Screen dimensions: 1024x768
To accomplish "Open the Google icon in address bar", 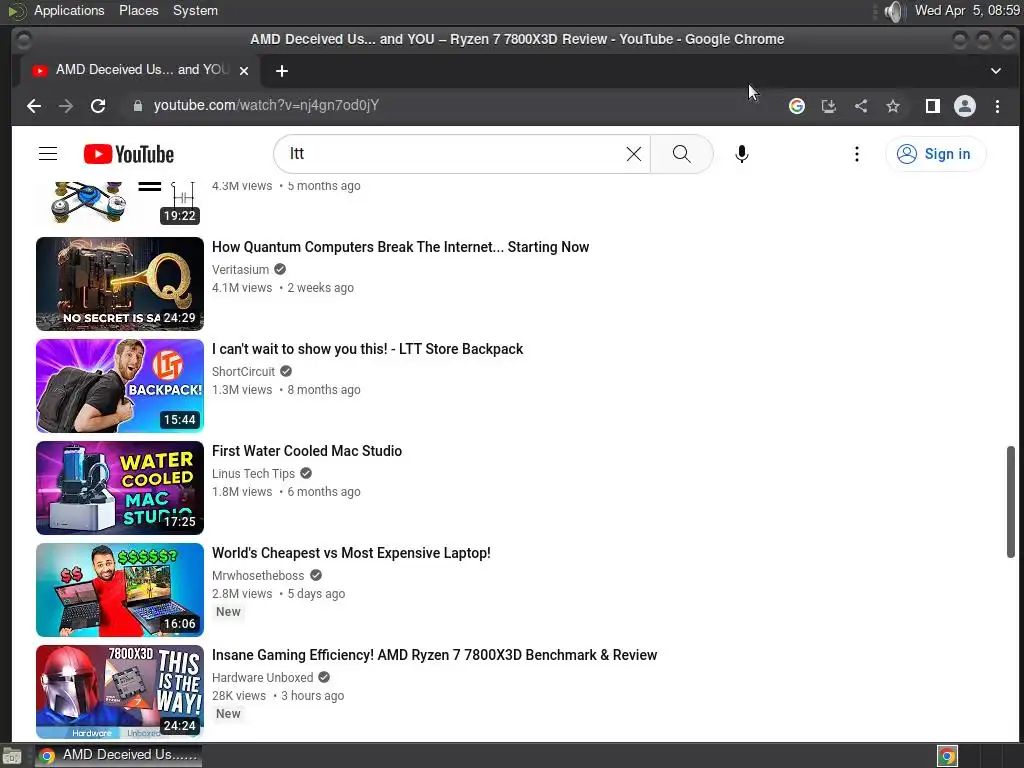I will [x=797, y=106].
